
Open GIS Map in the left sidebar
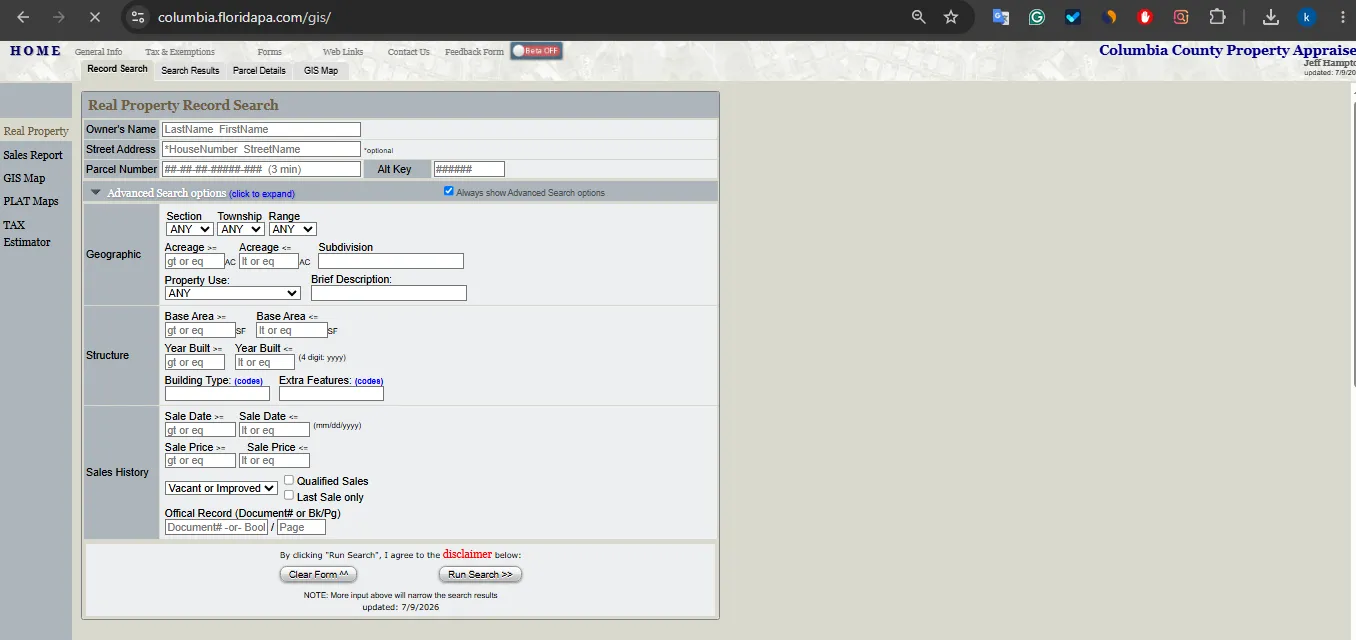point(24,178)
